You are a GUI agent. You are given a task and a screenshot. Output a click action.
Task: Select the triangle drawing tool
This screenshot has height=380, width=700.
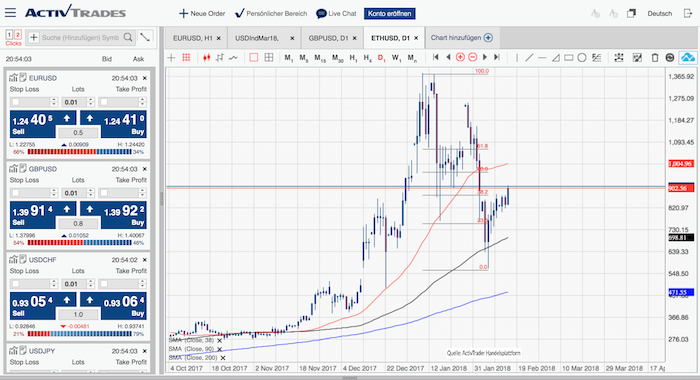coord(556,58)
